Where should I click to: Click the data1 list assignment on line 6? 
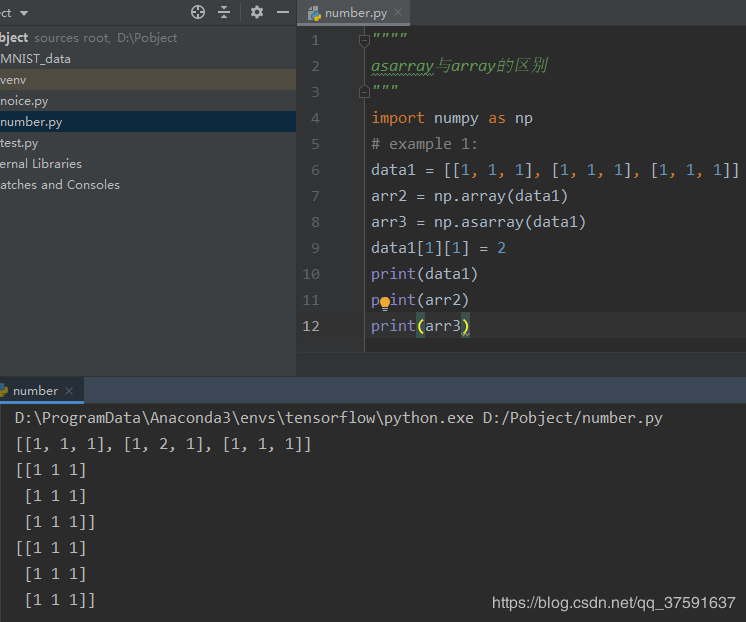555,170
